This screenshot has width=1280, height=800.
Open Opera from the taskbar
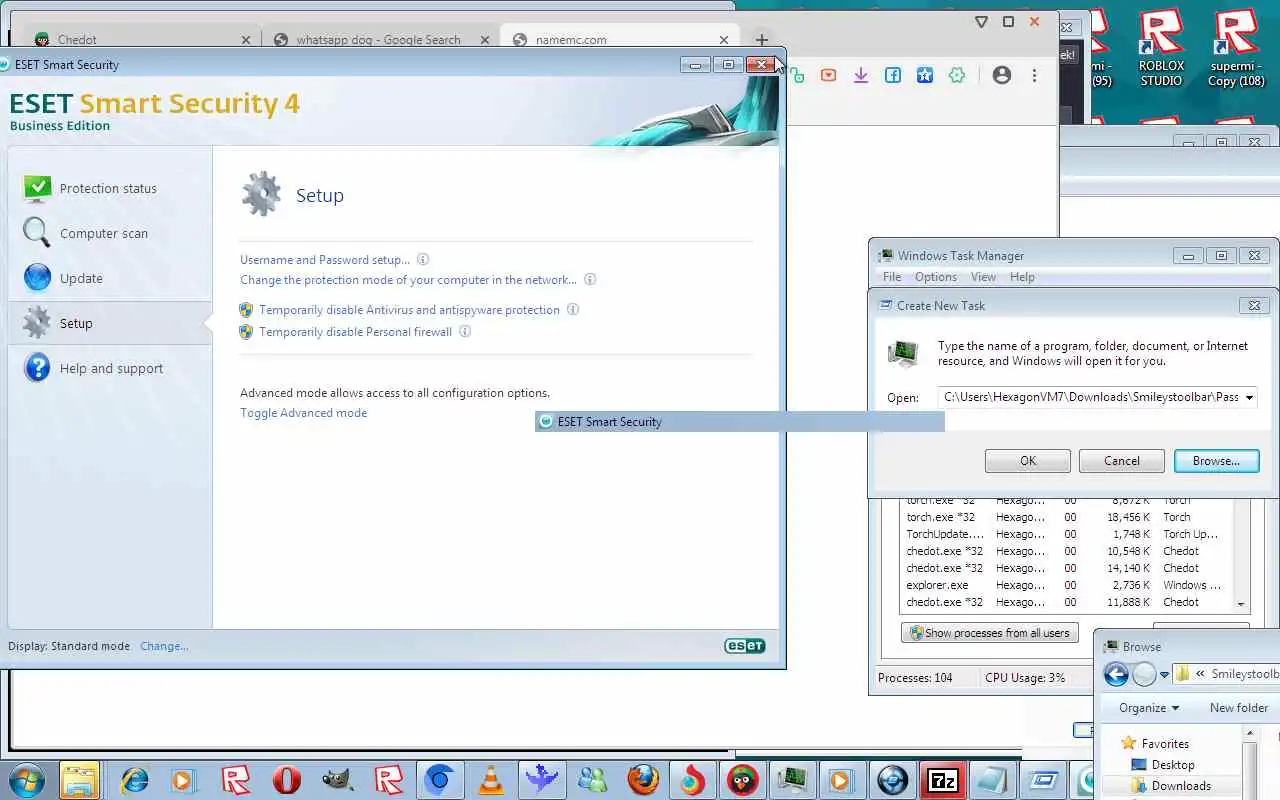click(x=287, y=780)
